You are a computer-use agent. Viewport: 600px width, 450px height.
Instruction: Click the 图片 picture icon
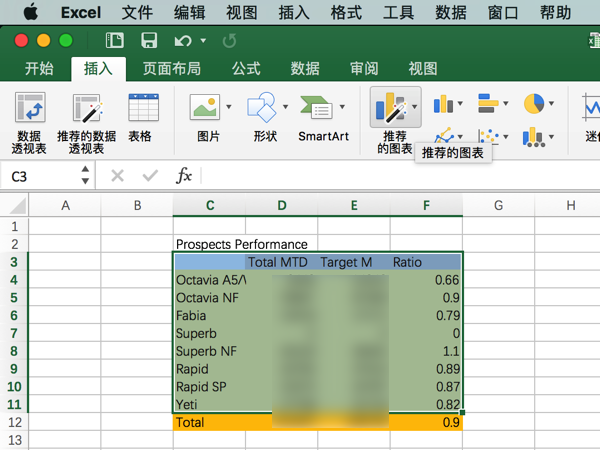tap(205, 107)
